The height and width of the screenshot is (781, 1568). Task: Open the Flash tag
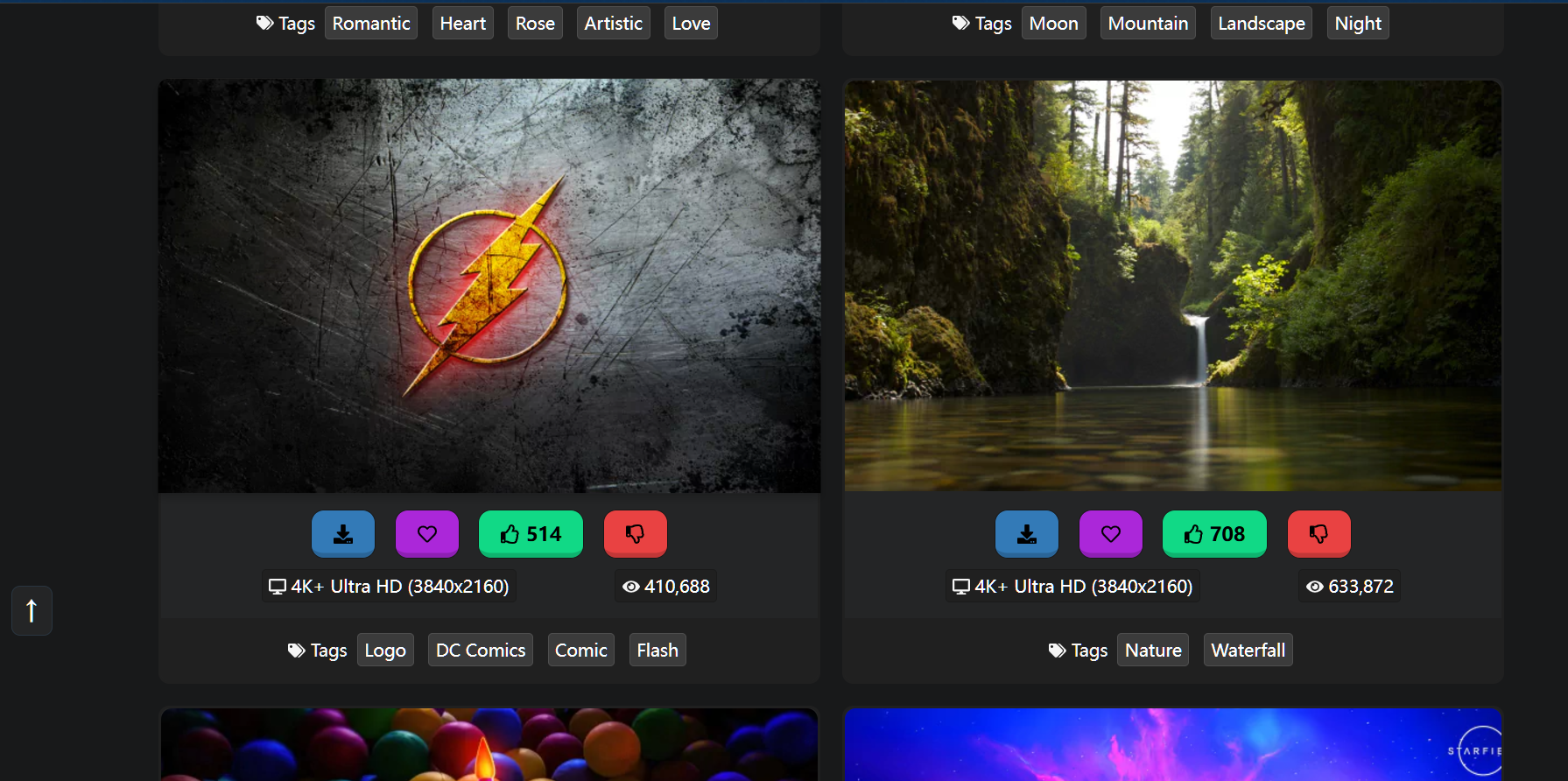(x=657, y=650)
